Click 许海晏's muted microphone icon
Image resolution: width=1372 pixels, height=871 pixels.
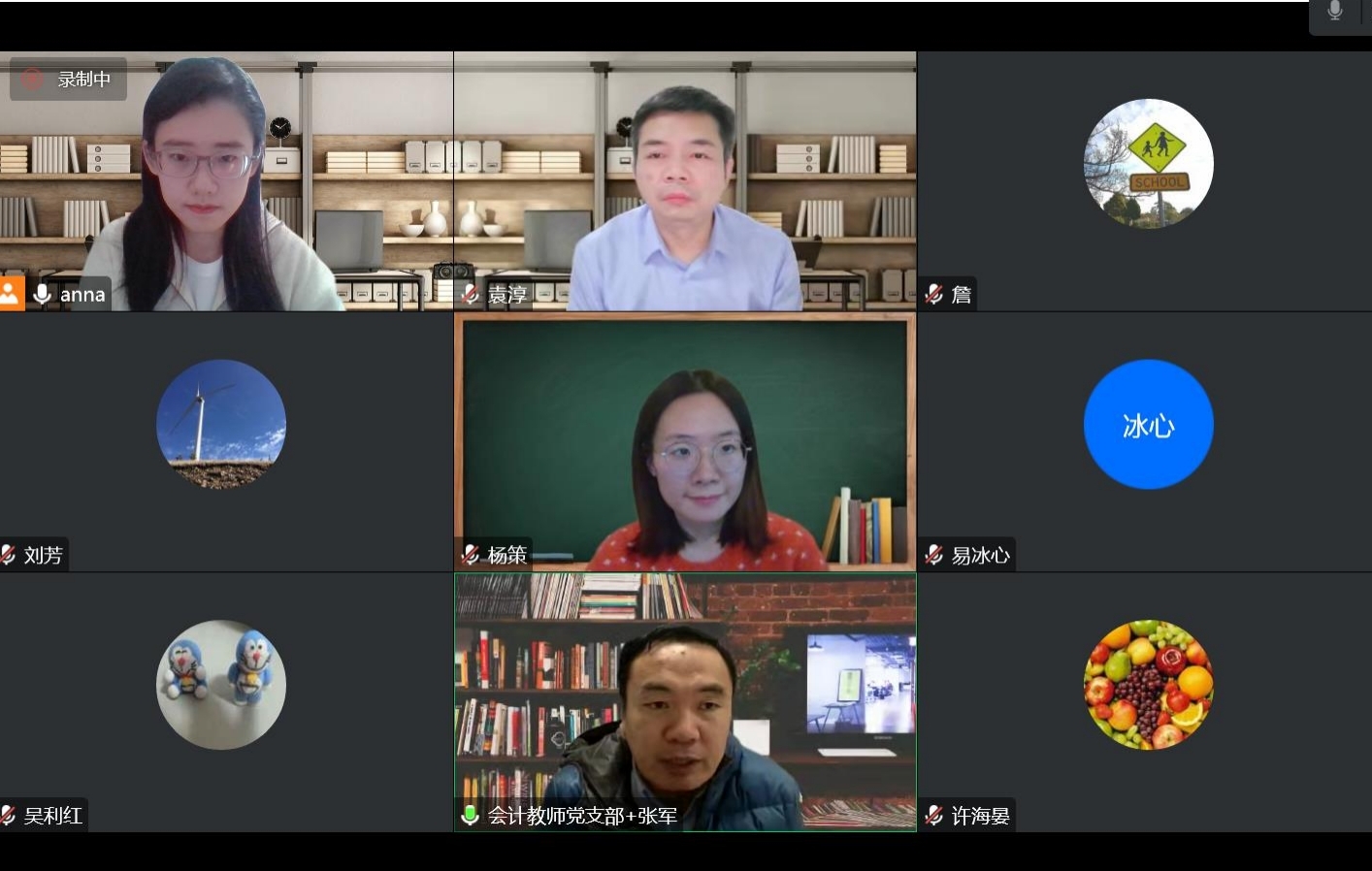934,815
